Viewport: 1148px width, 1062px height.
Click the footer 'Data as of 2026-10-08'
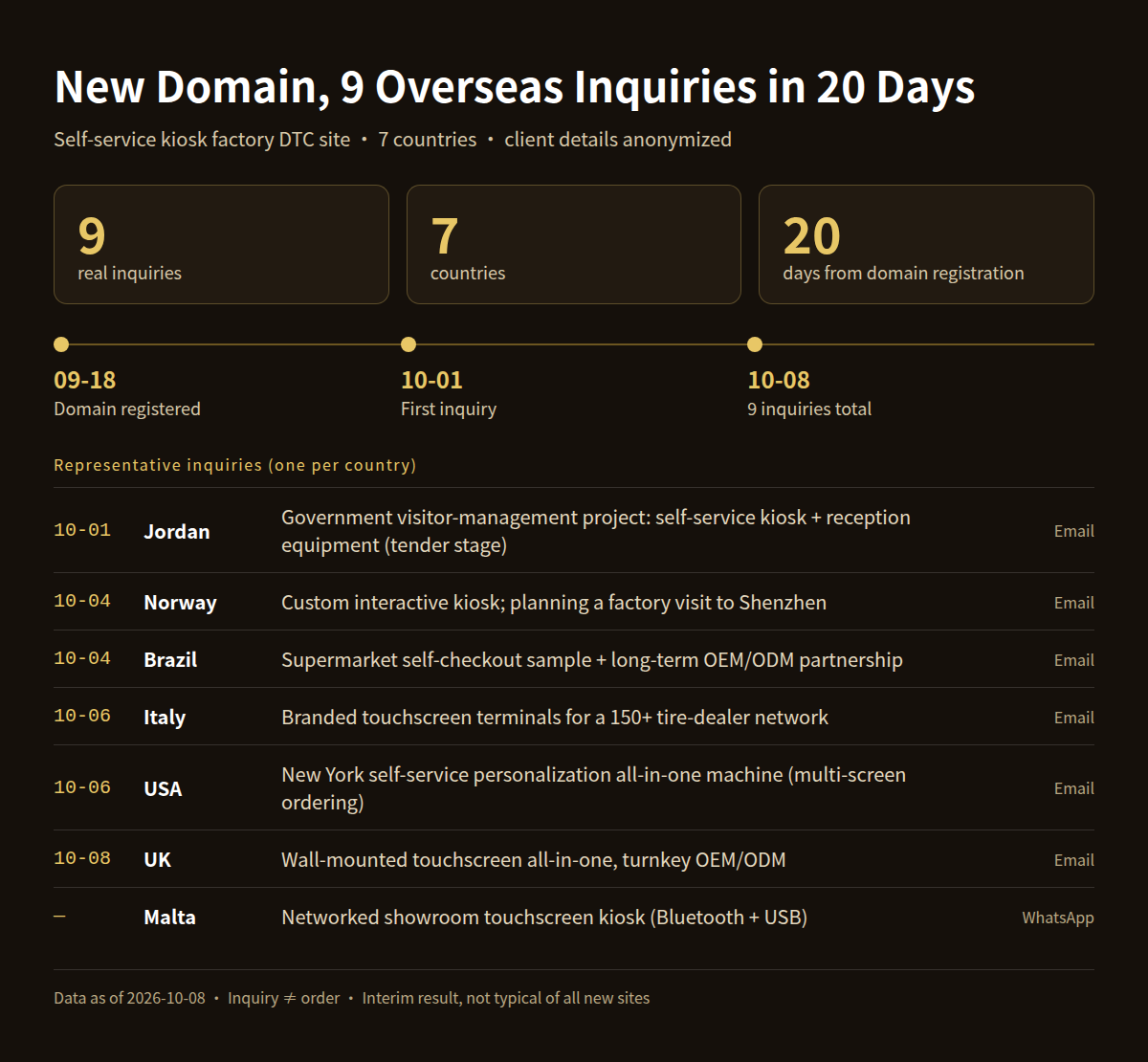[x=129, y=998]
